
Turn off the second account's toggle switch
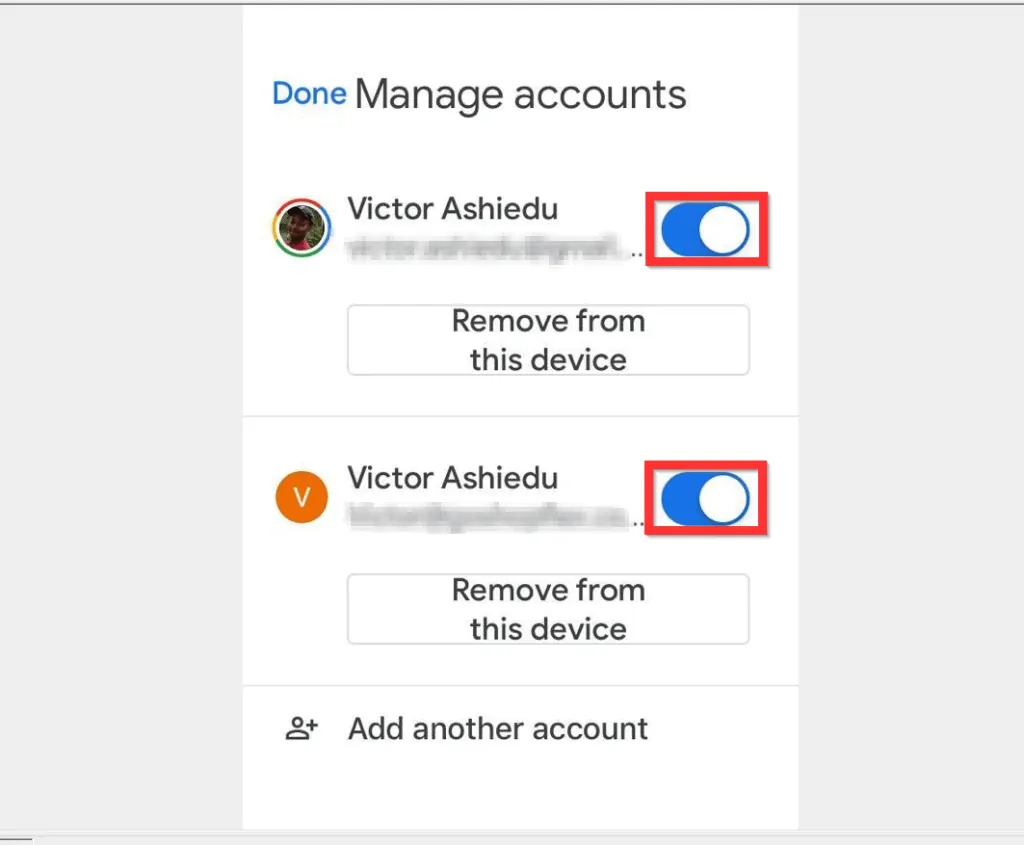tap(706, 498)
